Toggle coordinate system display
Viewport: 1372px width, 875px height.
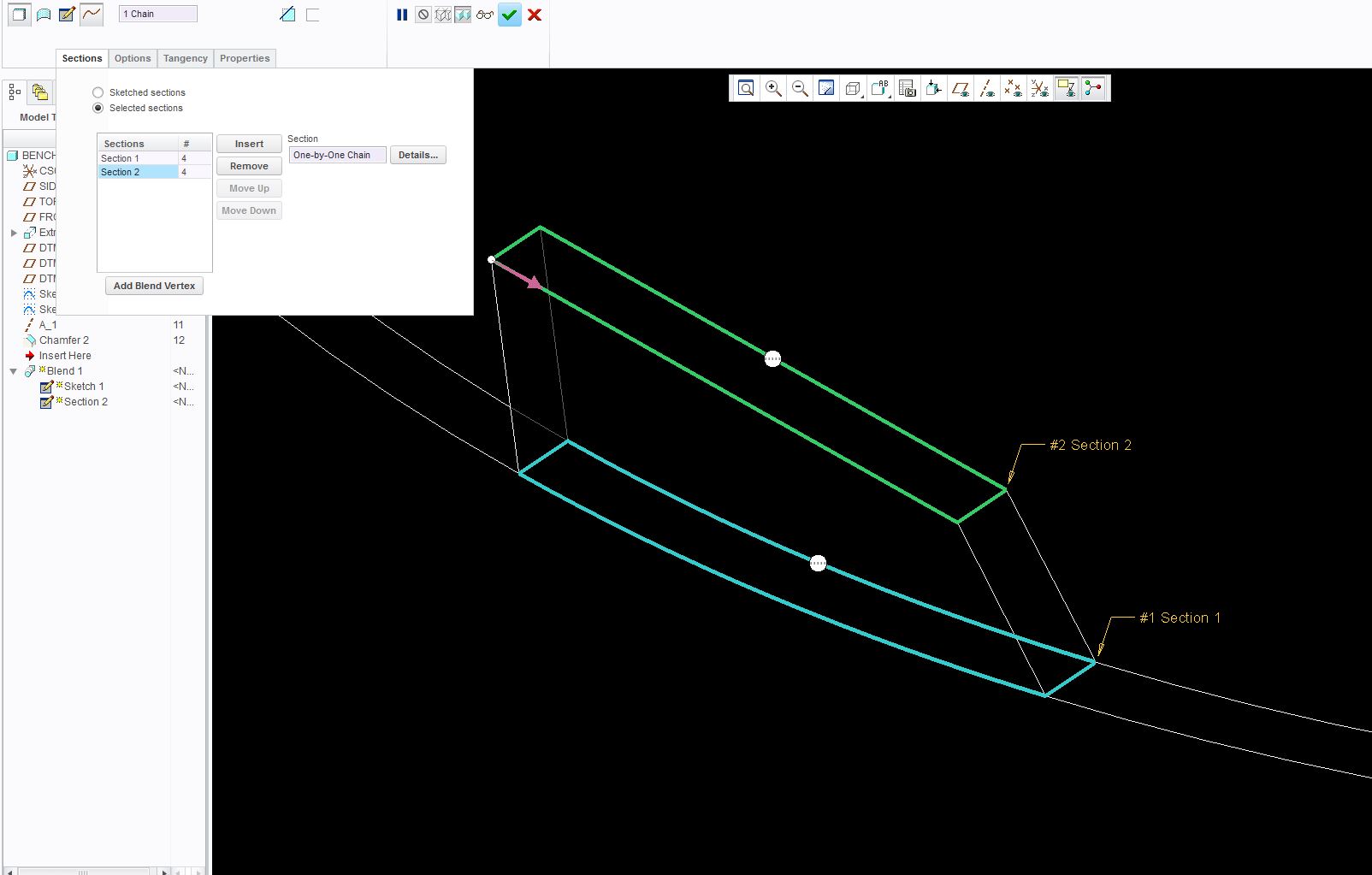(1040, 88)
